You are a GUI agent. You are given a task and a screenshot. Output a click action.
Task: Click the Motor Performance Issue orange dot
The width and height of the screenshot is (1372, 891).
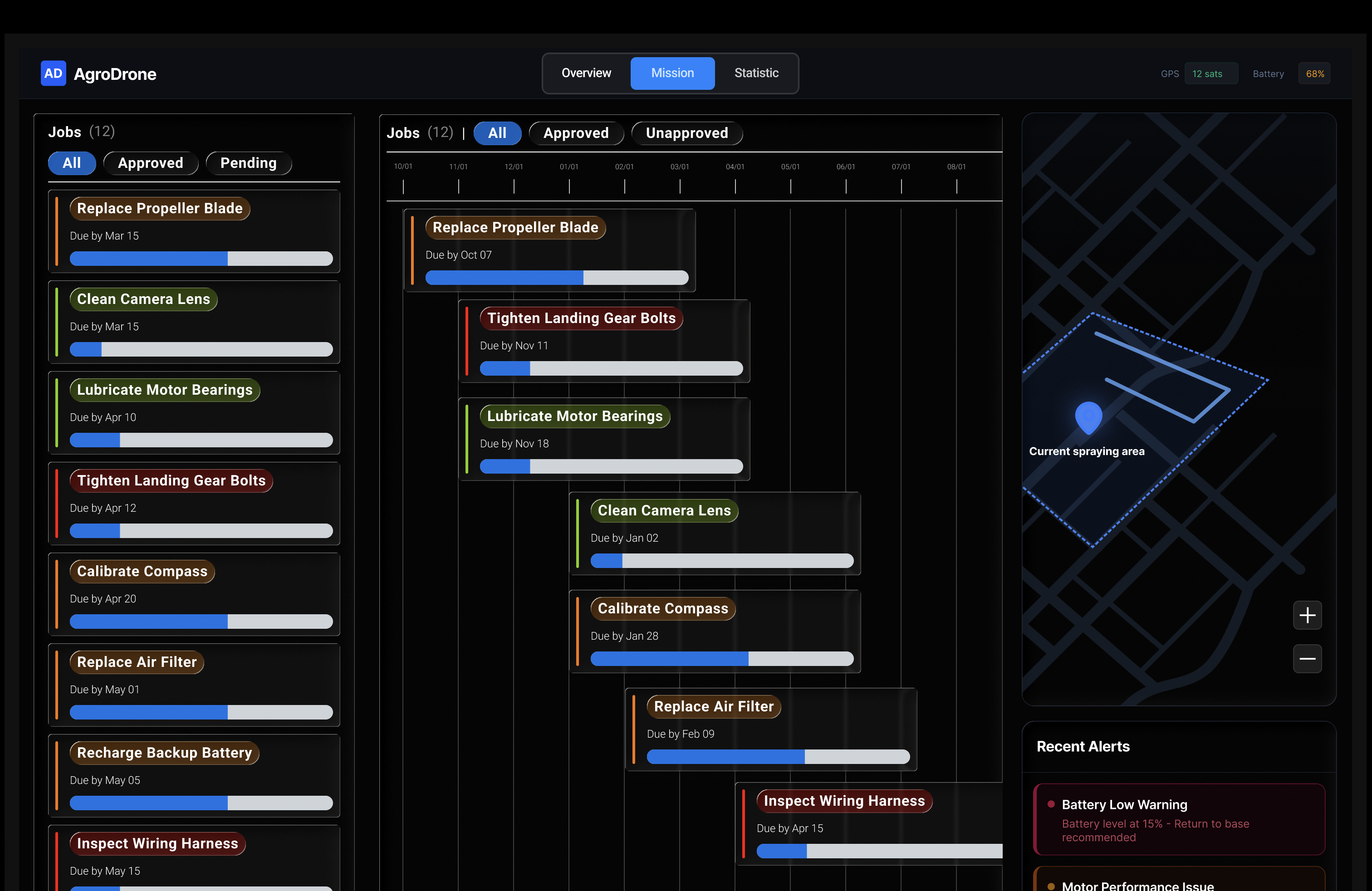1051,886
